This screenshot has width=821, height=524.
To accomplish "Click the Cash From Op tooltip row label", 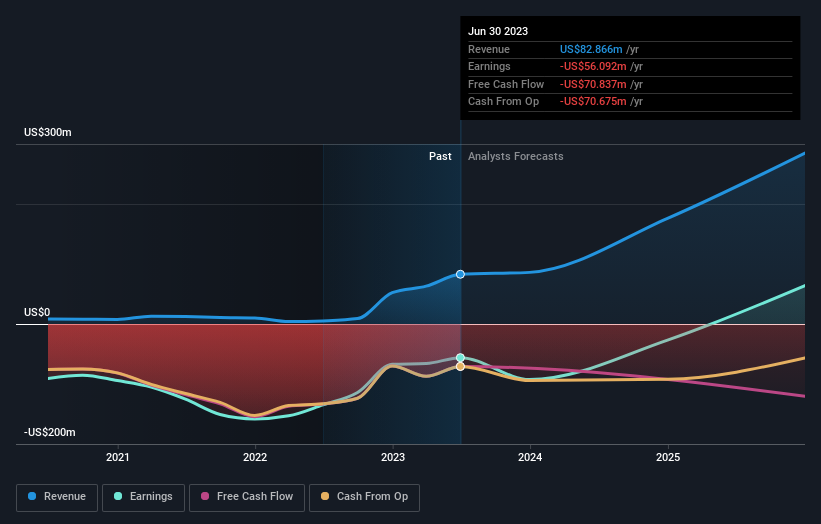I will tap(503, 102).
